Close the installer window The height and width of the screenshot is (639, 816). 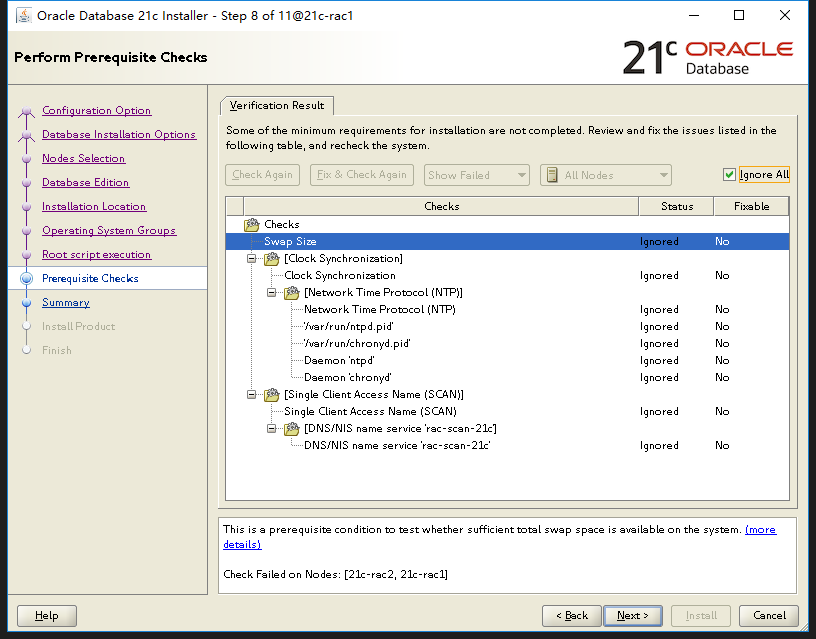click(x=785, y=16)
